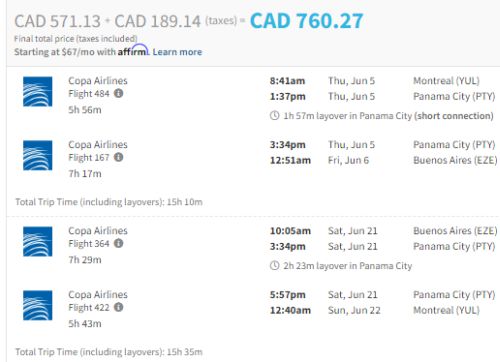Click Copa Airlines logo for Flight 484
Image resolution: width=500 pixels, height=362 pixels.
38,92
